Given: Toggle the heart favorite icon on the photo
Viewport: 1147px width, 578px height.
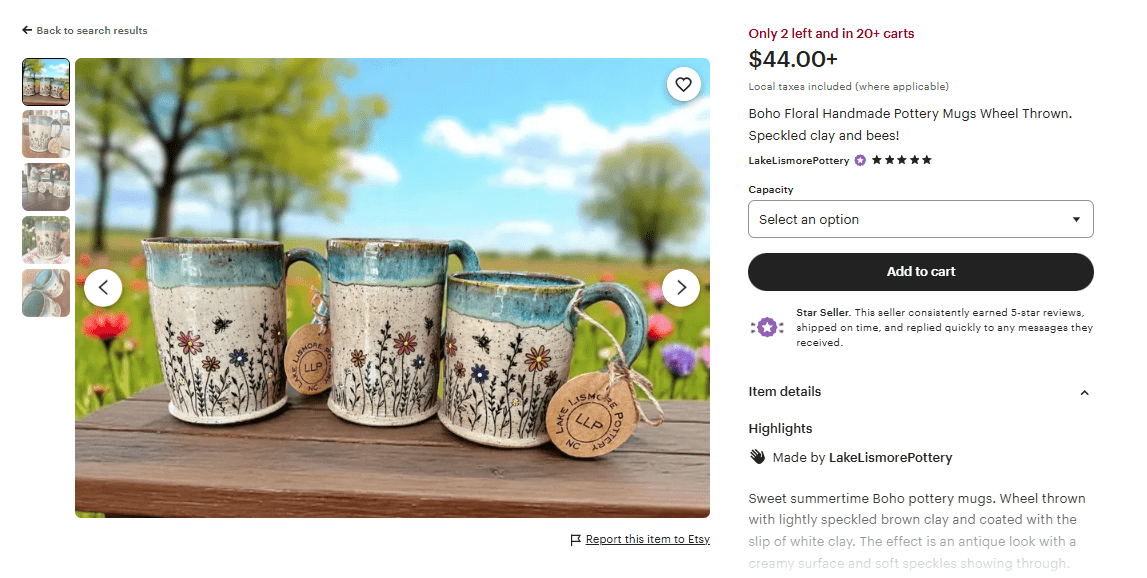Looking at the screenshot, I should pyautogui.click(x=684, y=84).
